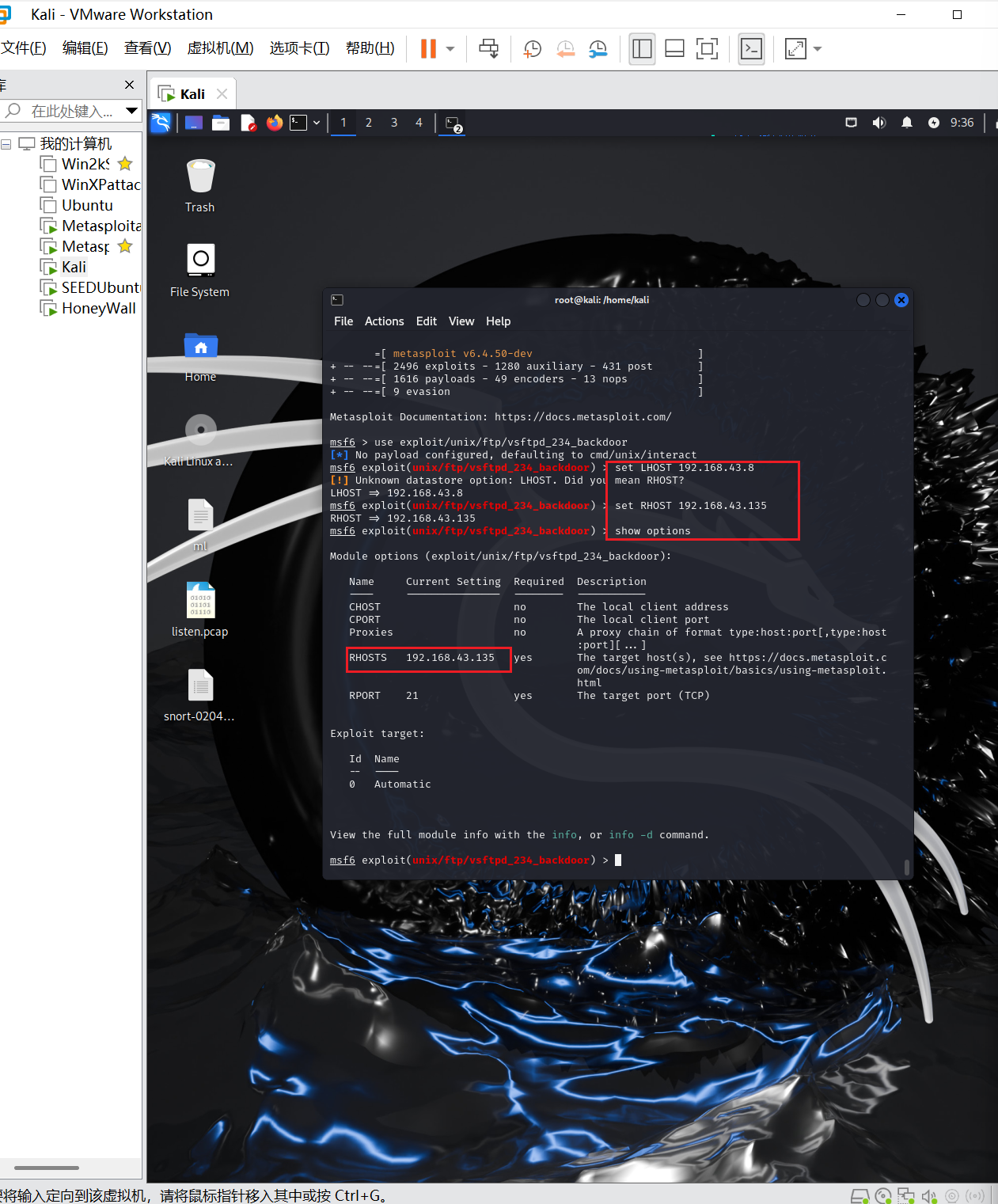Open the snapshot manager

pyautogui.click(x=598, y=49)
